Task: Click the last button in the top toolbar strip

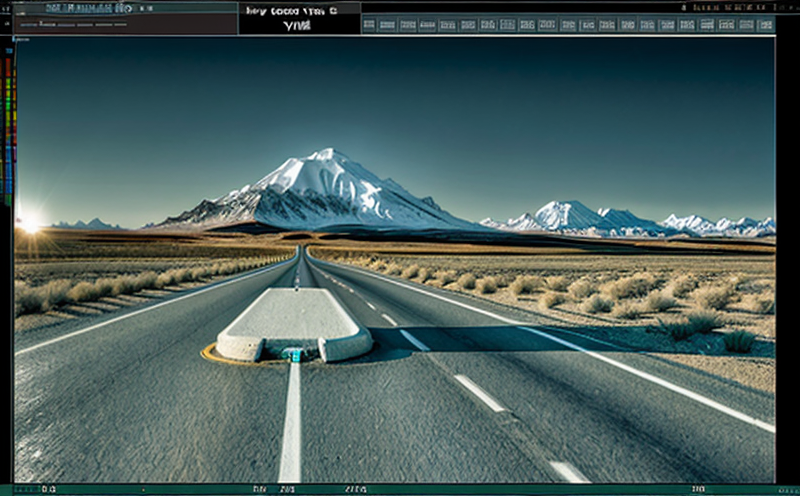Action: pos(766,24)
